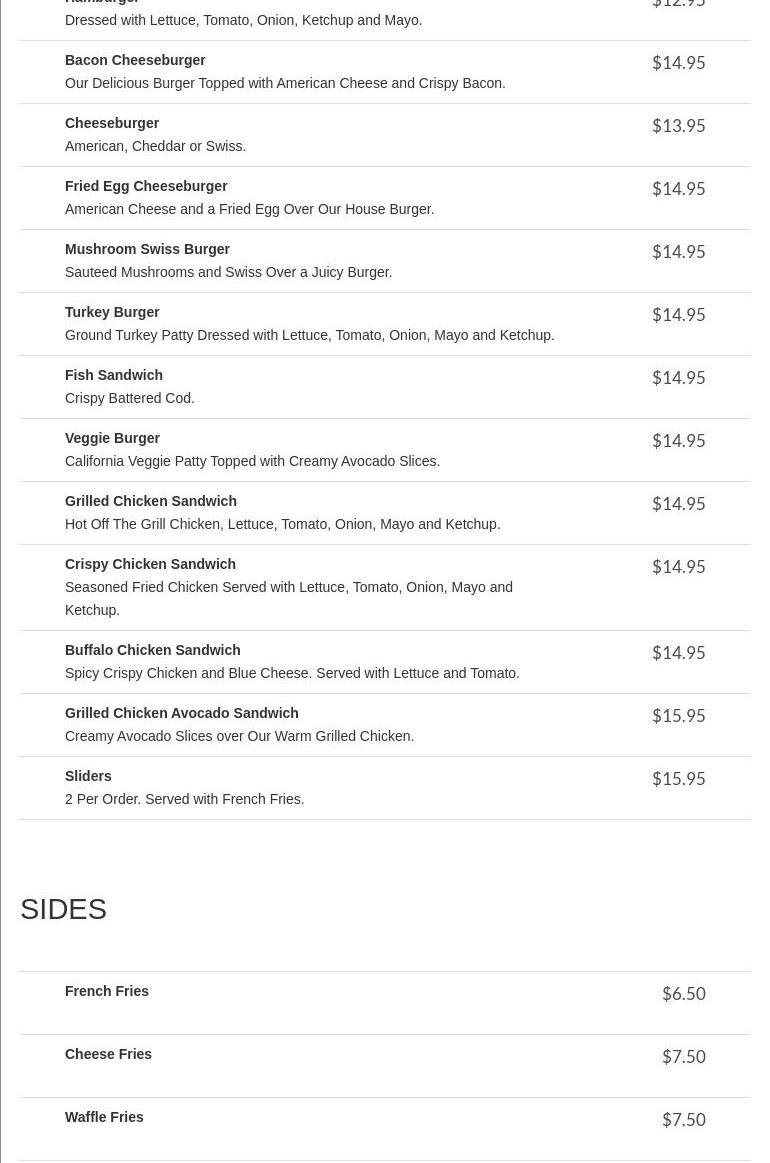Select Grilled Chicken Sandwich title
Screen dimensions: 770x1163
click(x=151, y=501)
